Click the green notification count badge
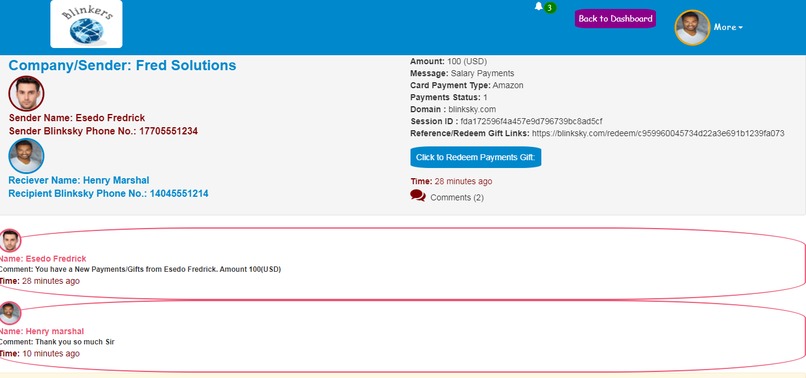The image size is (806, 378). [550, 8]
